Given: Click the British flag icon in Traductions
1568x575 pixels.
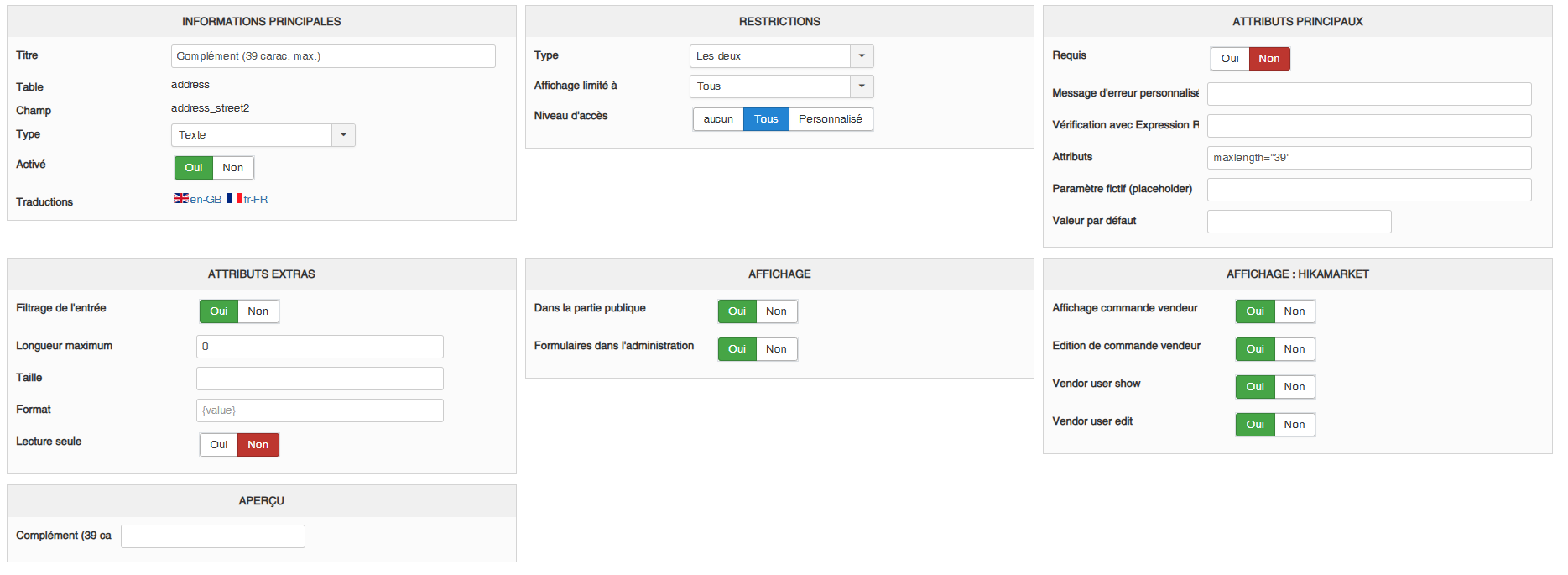Looking at the screenshot, I should 180,198.
